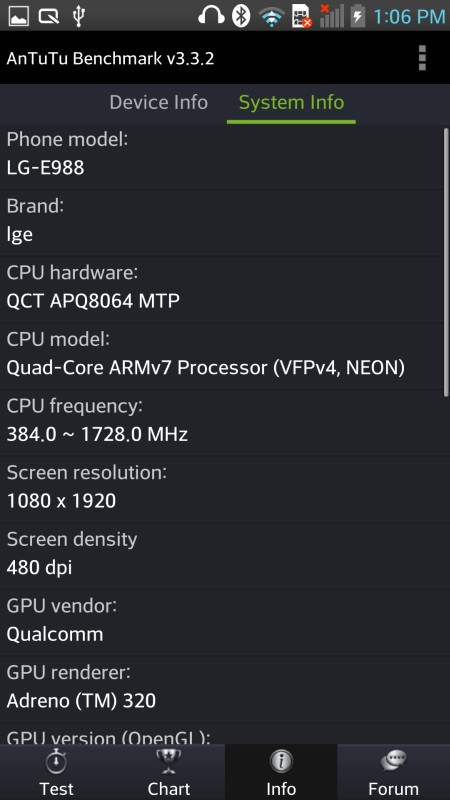Open the Chart trophy icon
The height and width of the screenshot is (800, 450).
pos(168,762)
